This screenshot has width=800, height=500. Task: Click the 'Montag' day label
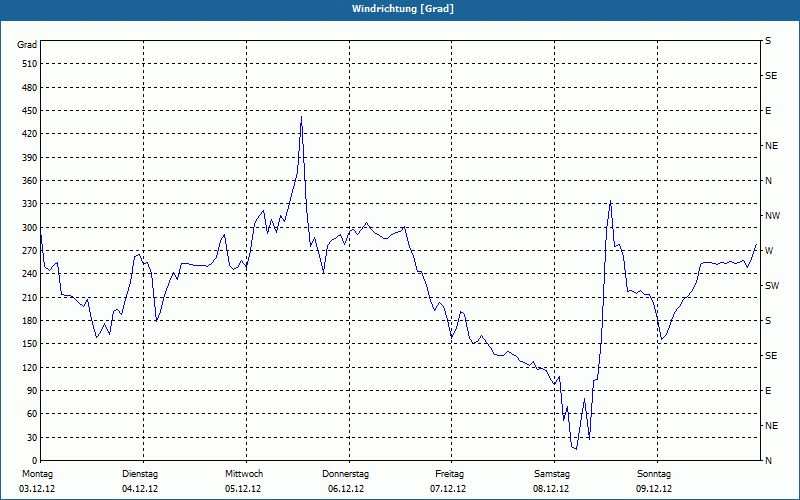tap(37, 474)
